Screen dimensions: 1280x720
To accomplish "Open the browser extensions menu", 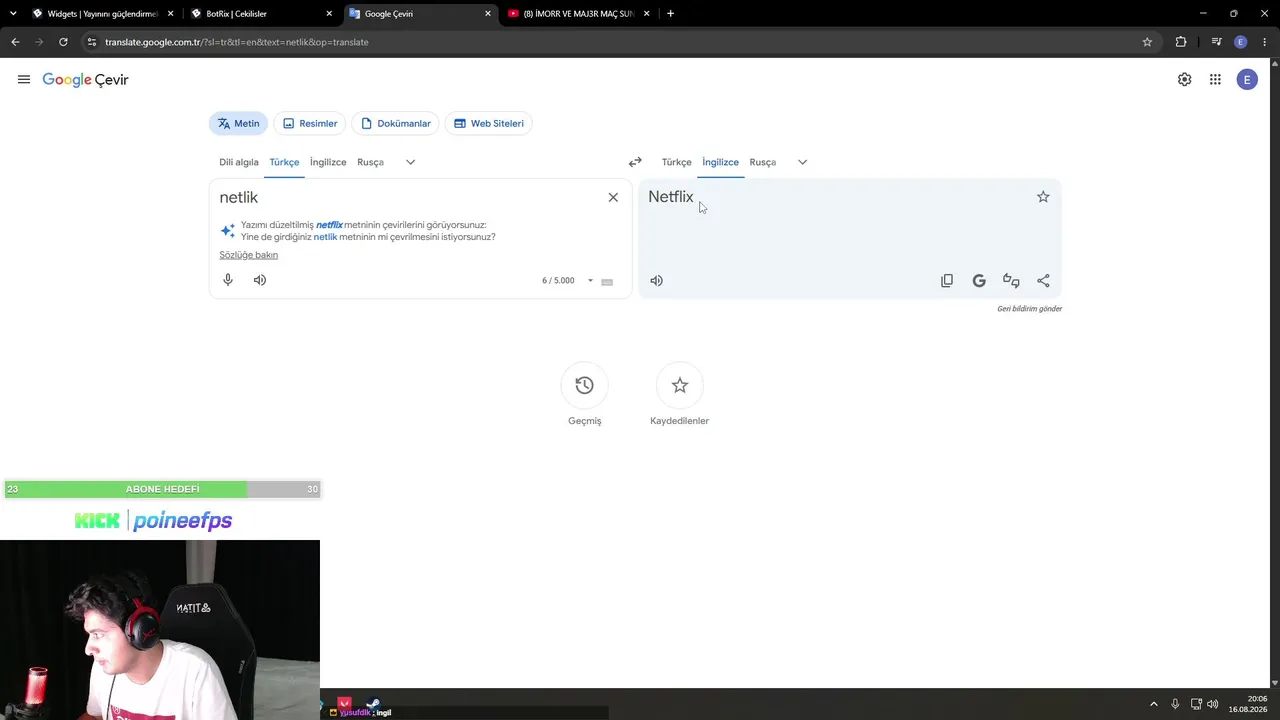I will point(1181,42).
